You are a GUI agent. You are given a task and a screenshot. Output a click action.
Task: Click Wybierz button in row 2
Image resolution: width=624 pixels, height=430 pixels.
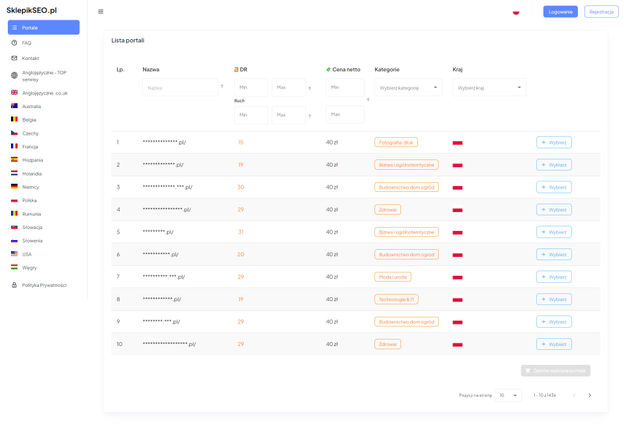(554, 165)
